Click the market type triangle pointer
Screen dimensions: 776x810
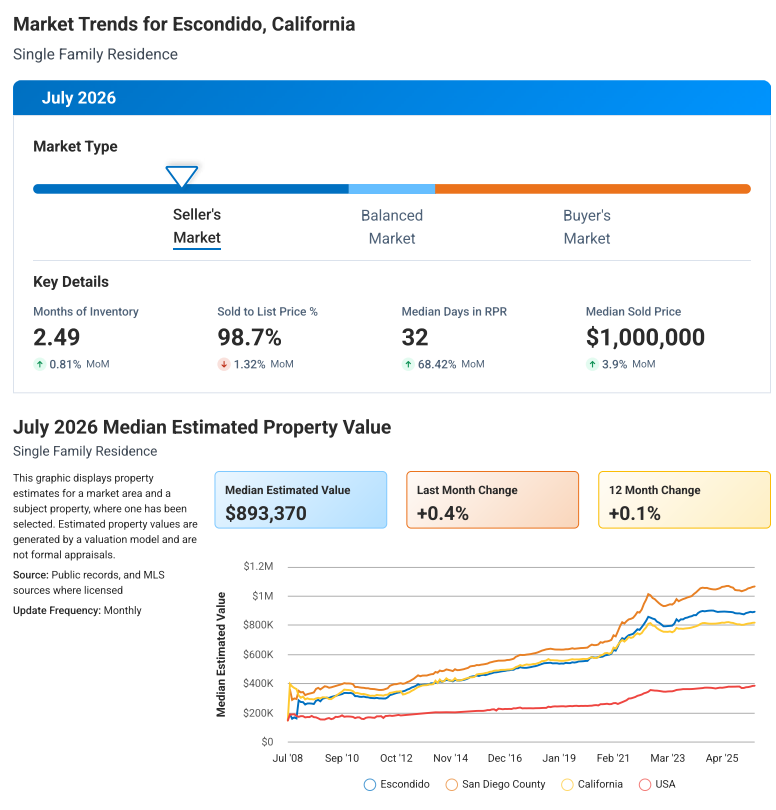181,176
